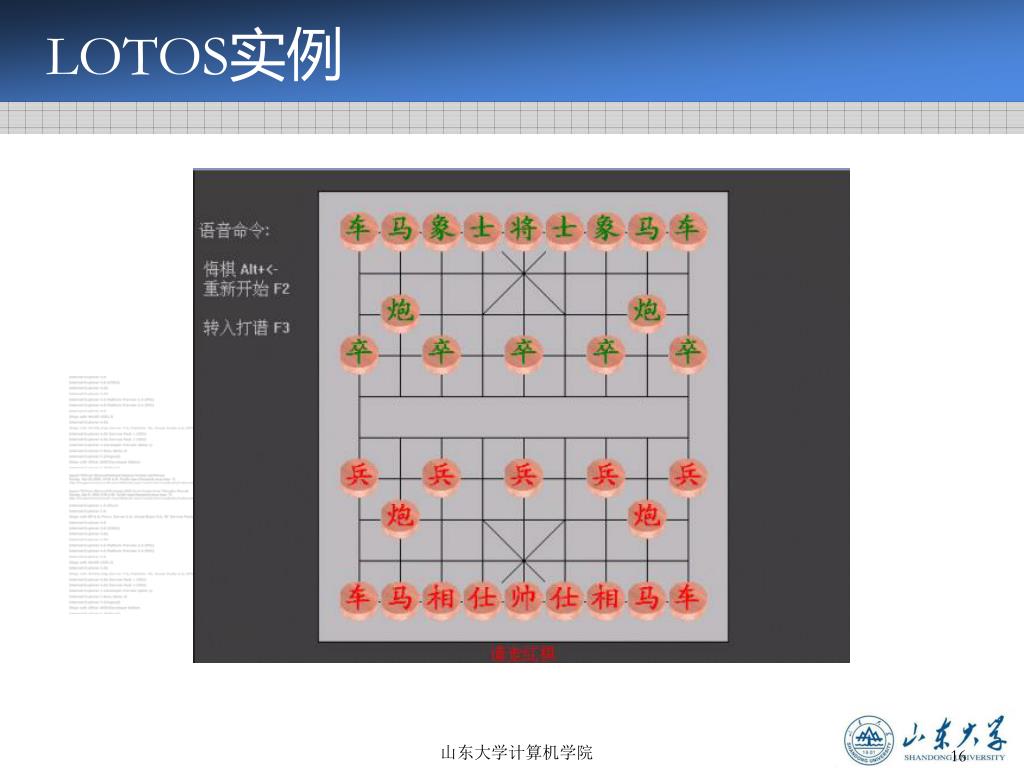The height and width of the screenshot is (768, 1024).
Task: Select the left green 象 elephant
Action: [441, 231]
